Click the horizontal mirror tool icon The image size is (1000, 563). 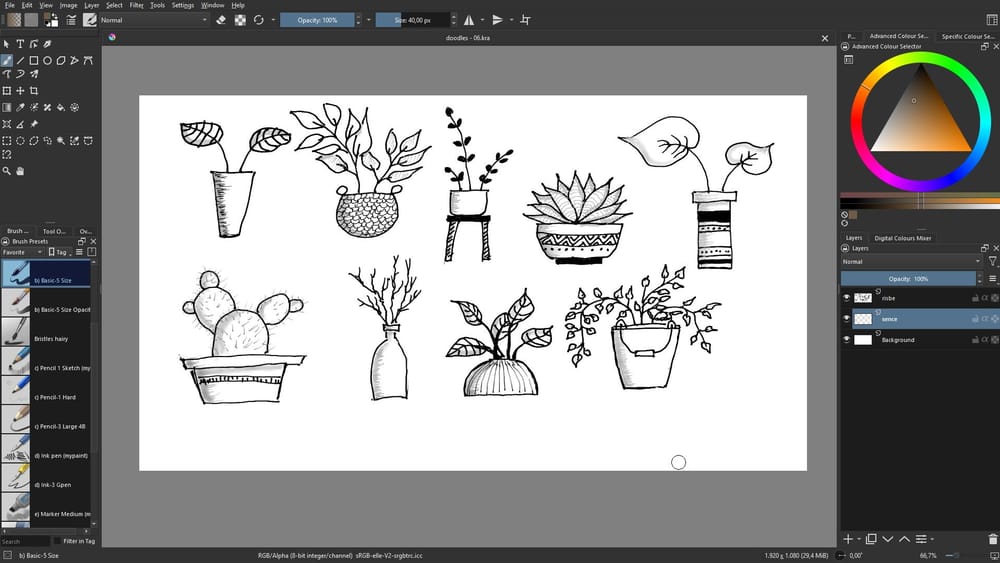click(469, 20)
